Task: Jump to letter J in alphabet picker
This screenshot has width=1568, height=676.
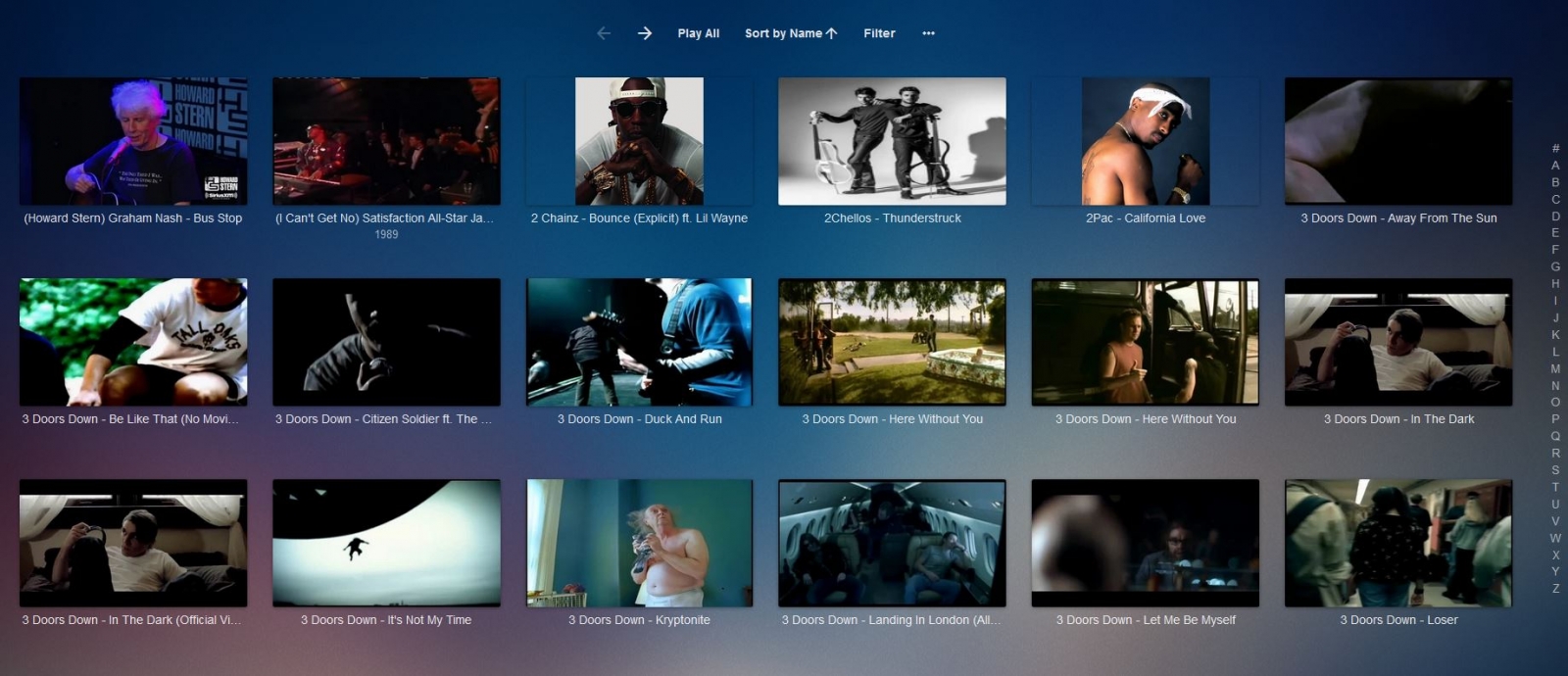Action: tap(1555, 317)
